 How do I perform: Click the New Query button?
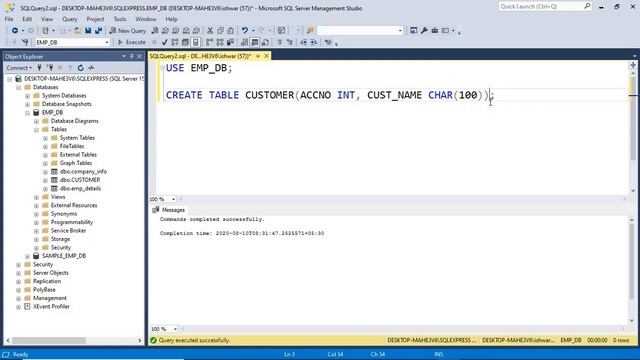point(128,31)
